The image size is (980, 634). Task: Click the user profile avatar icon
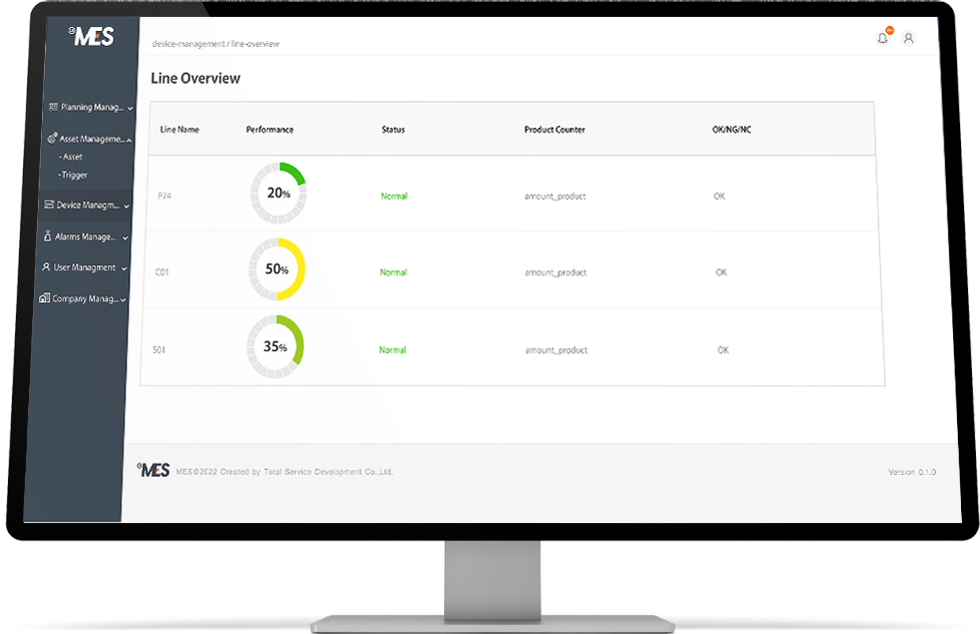click(x=908, y=38)
